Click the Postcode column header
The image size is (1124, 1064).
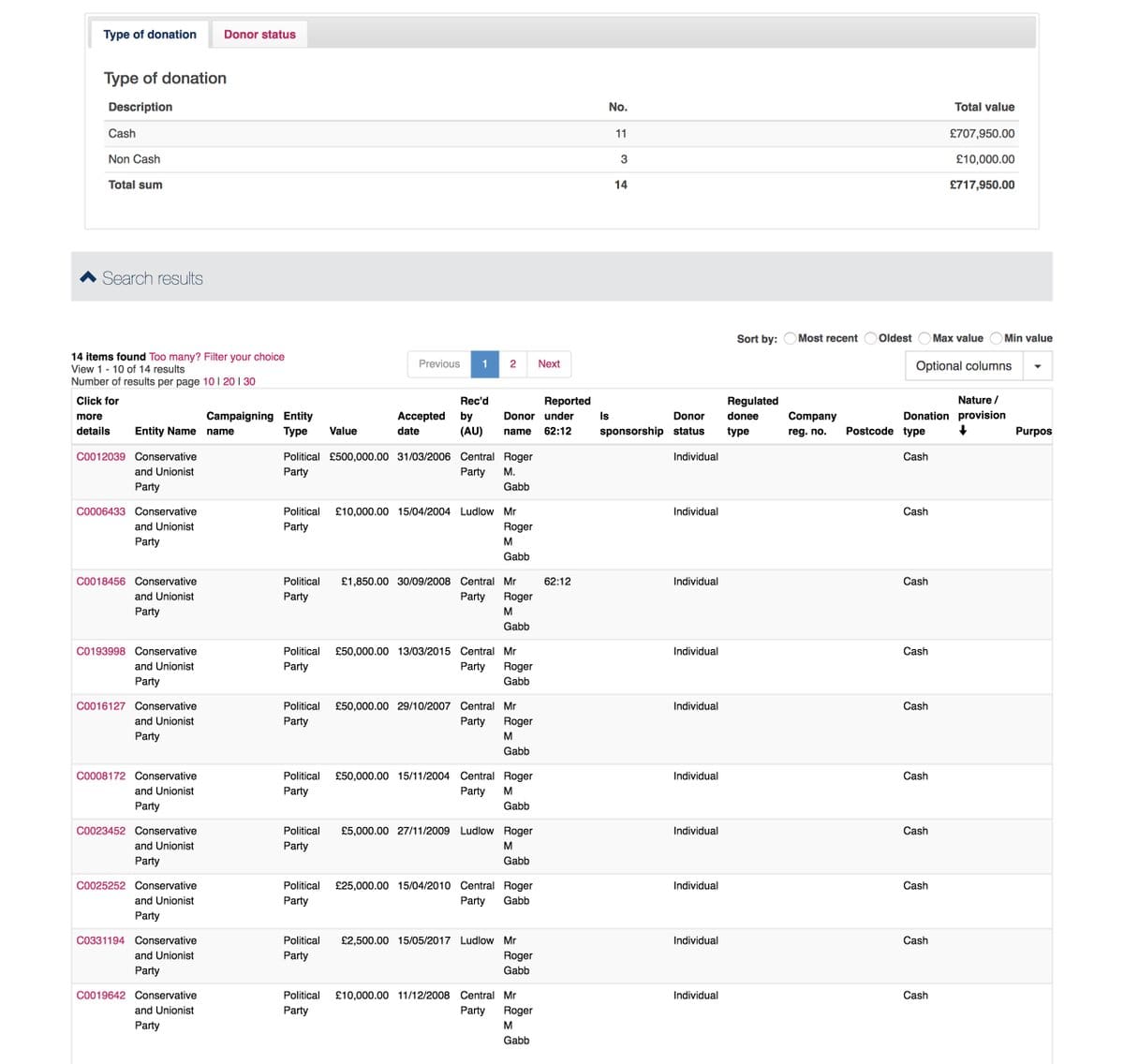869,431
